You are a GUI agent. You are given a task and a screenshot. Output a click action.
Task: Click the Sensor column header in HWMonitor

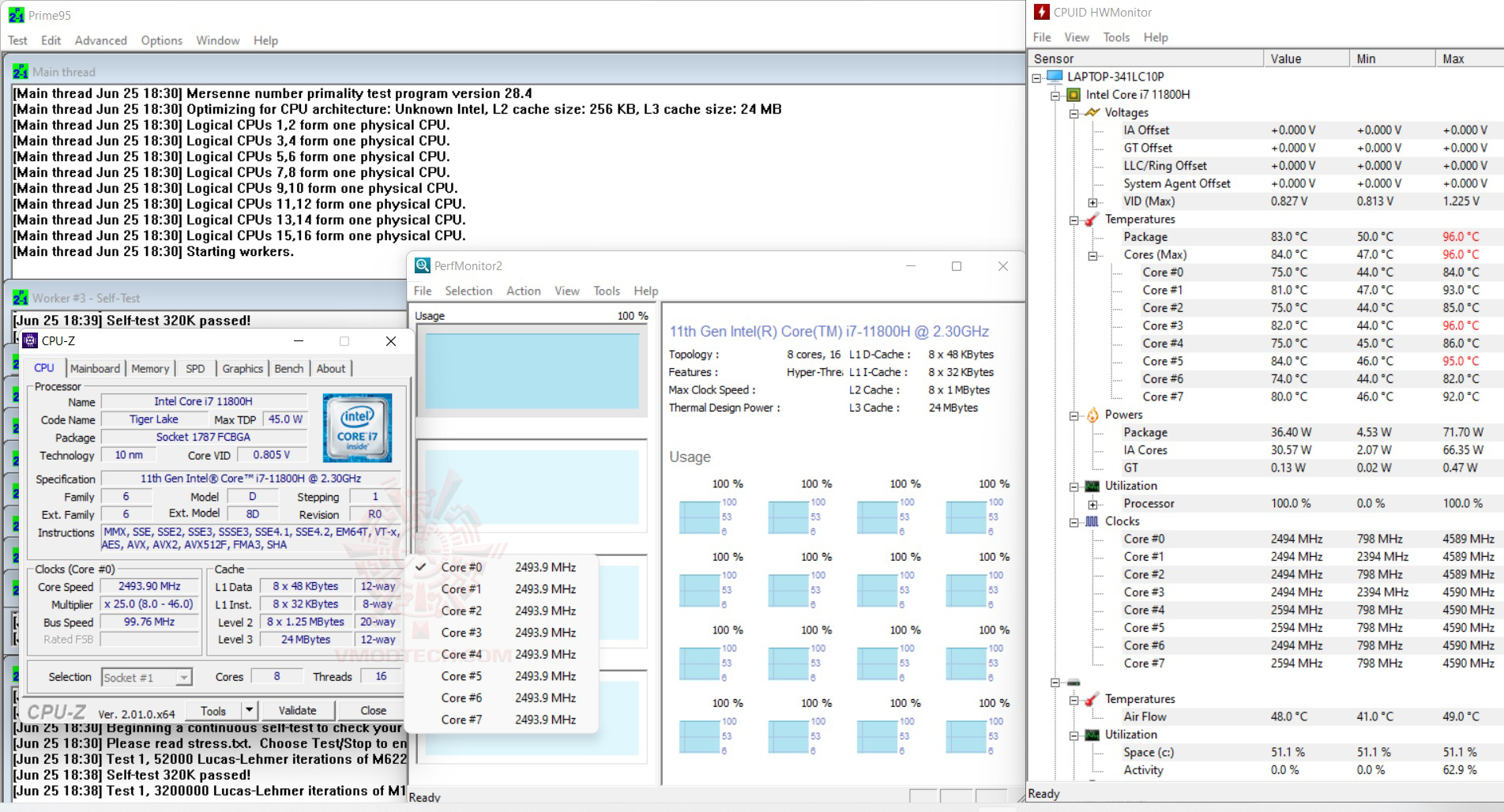1145,58
